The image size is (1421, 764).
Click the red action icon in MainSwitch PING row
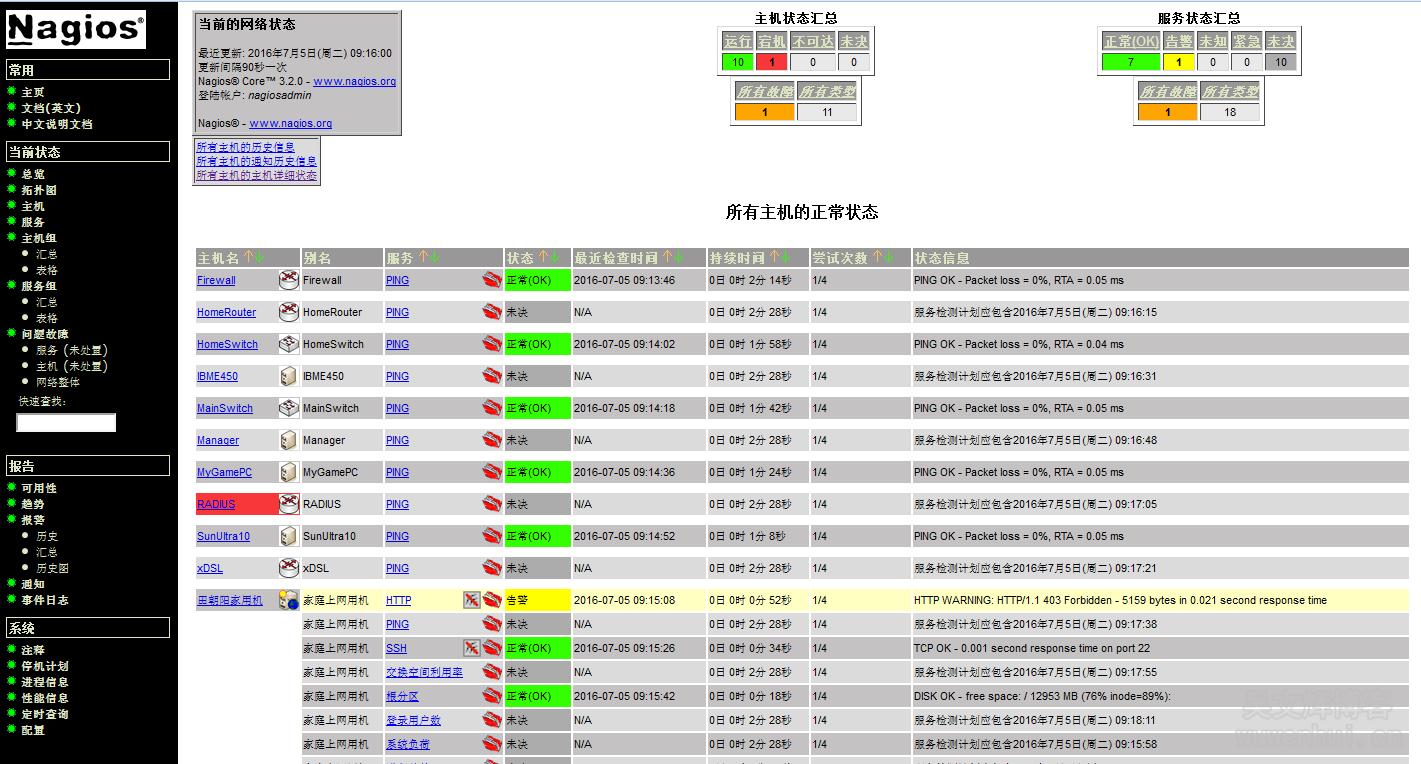[x=491, y=408]
